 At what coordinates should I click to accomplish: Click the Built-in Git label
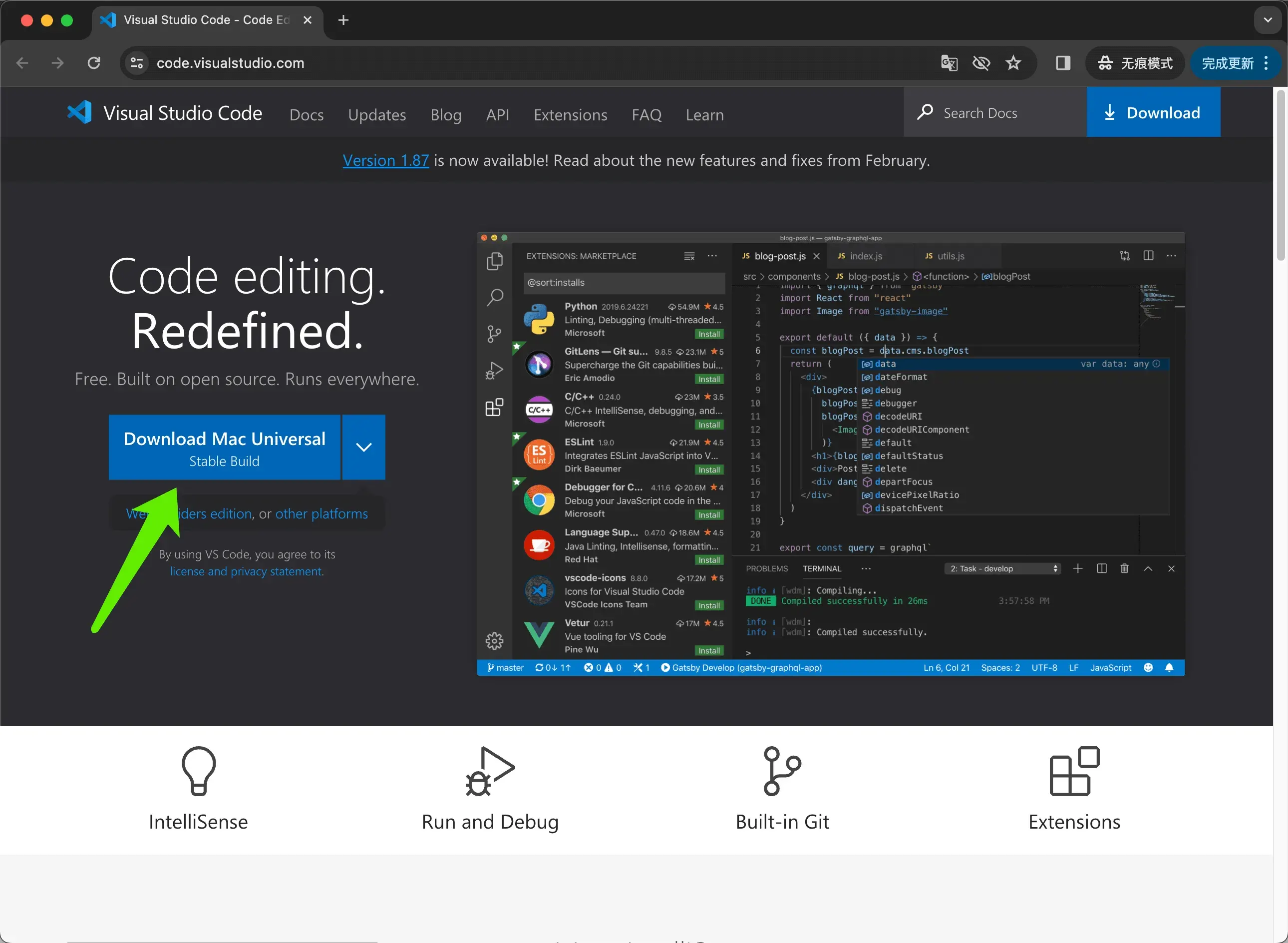[x=782, y=822]
